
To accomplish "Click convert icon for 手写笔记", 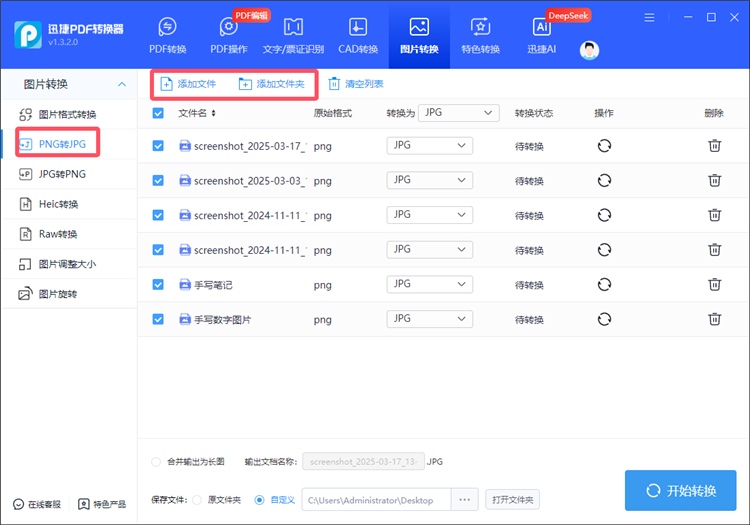I will click(x=604, y=284).
